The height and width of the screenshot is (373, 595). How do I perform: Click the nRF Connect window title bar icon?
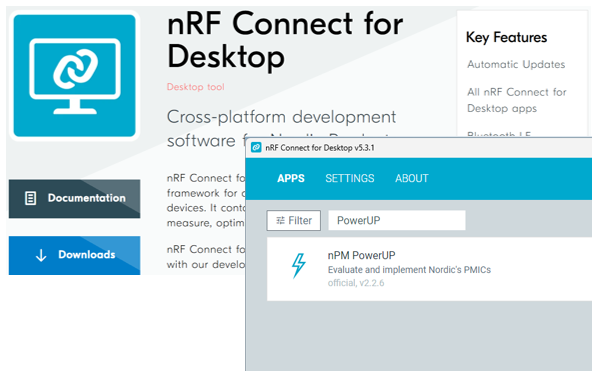[x=256, y=147]
